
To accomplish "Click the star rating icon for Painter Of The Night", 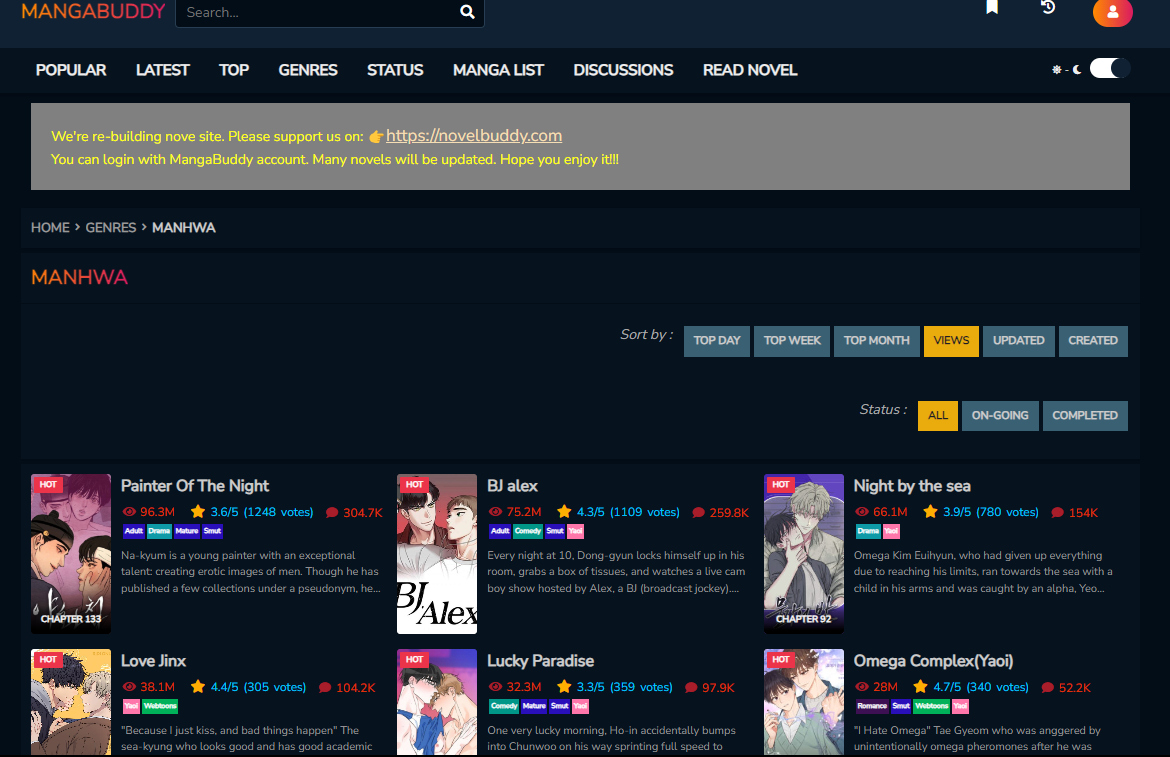I will (x=198, y=512).
